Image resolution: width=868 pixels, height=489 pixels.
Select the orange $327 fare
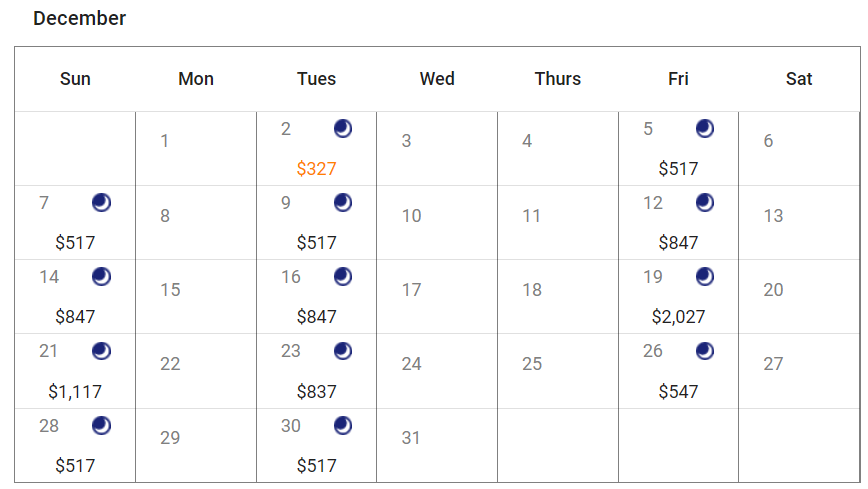(316, 169)
